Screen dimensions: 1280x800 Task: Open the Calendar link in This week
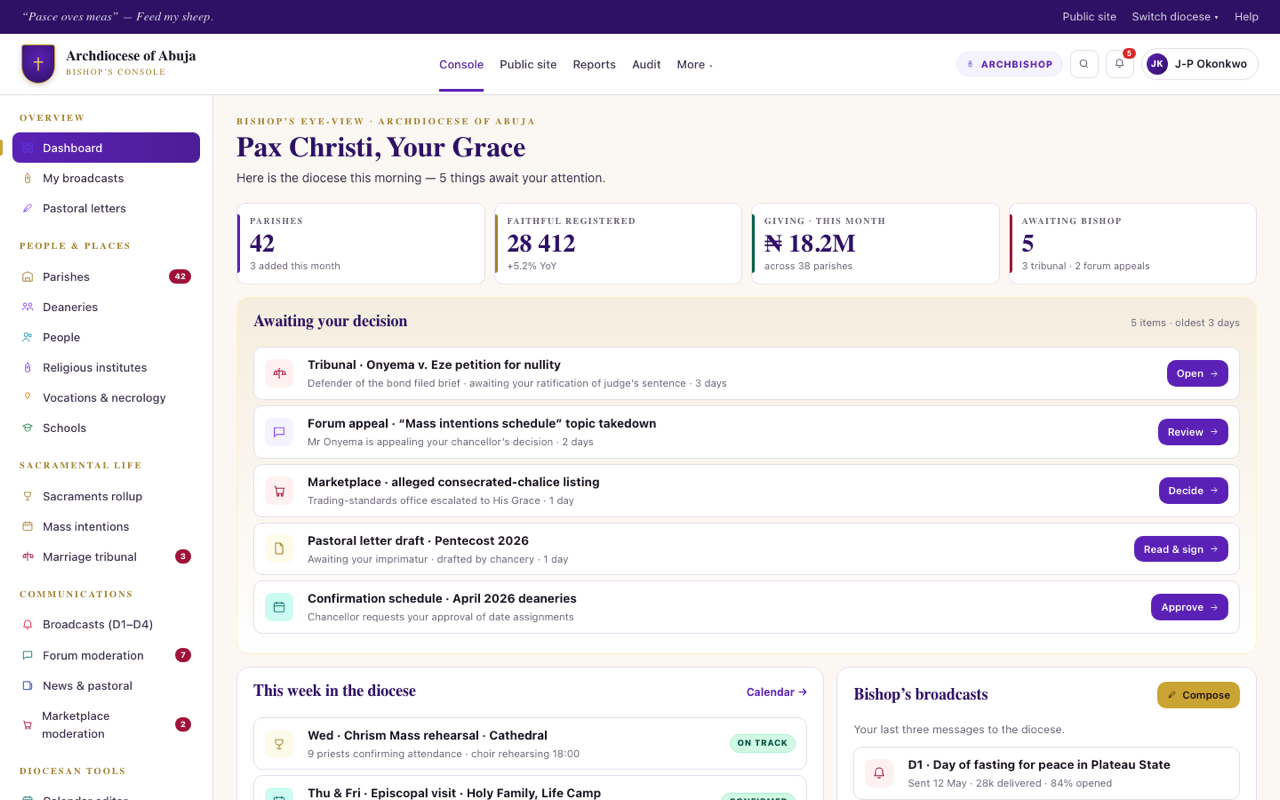click(x=776, y=692)
